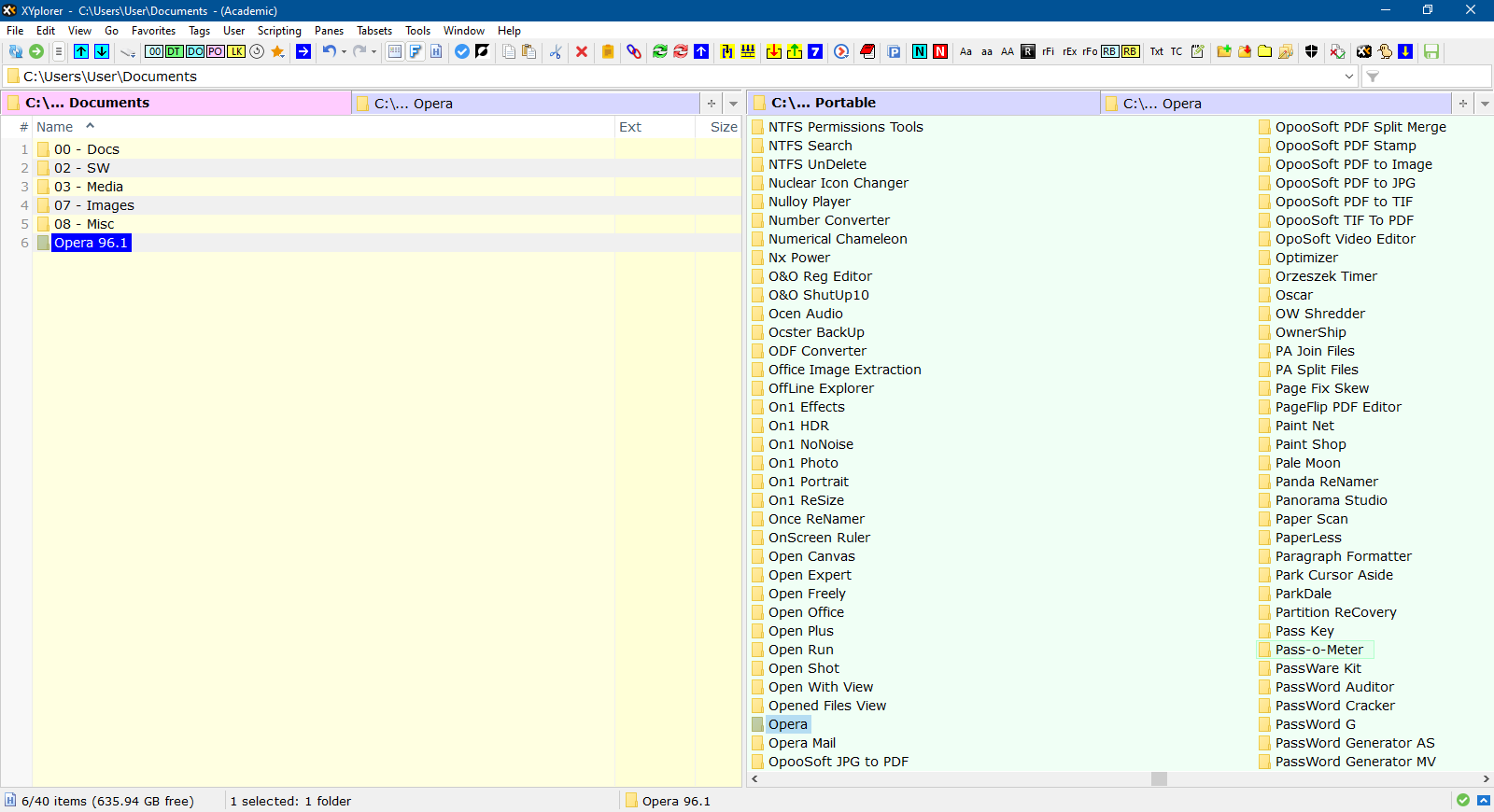Click the filter box with funnel icon
The image size is (1494, 812).
click(1427, 77)
